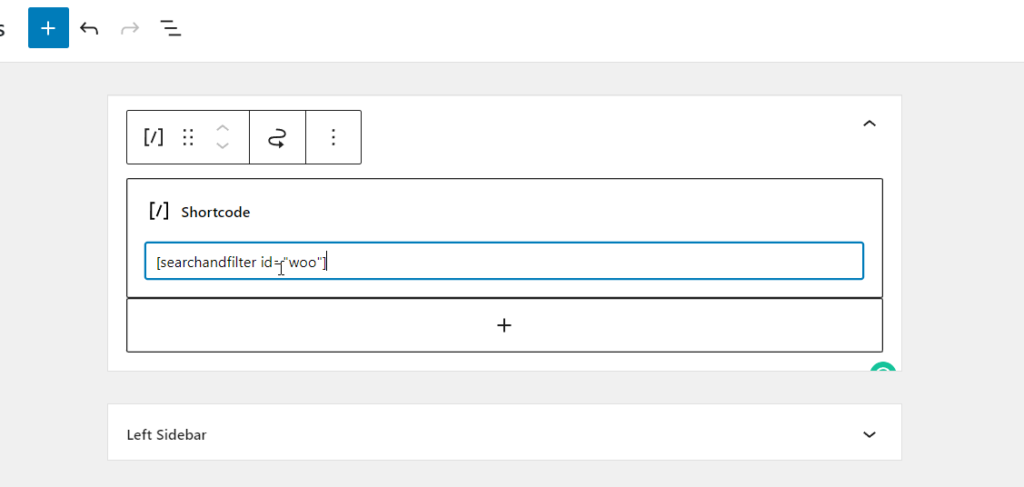Expand Left Sidebar using its chevron
This screenshot has height=487, width=1024.
[x=869, y=435]
